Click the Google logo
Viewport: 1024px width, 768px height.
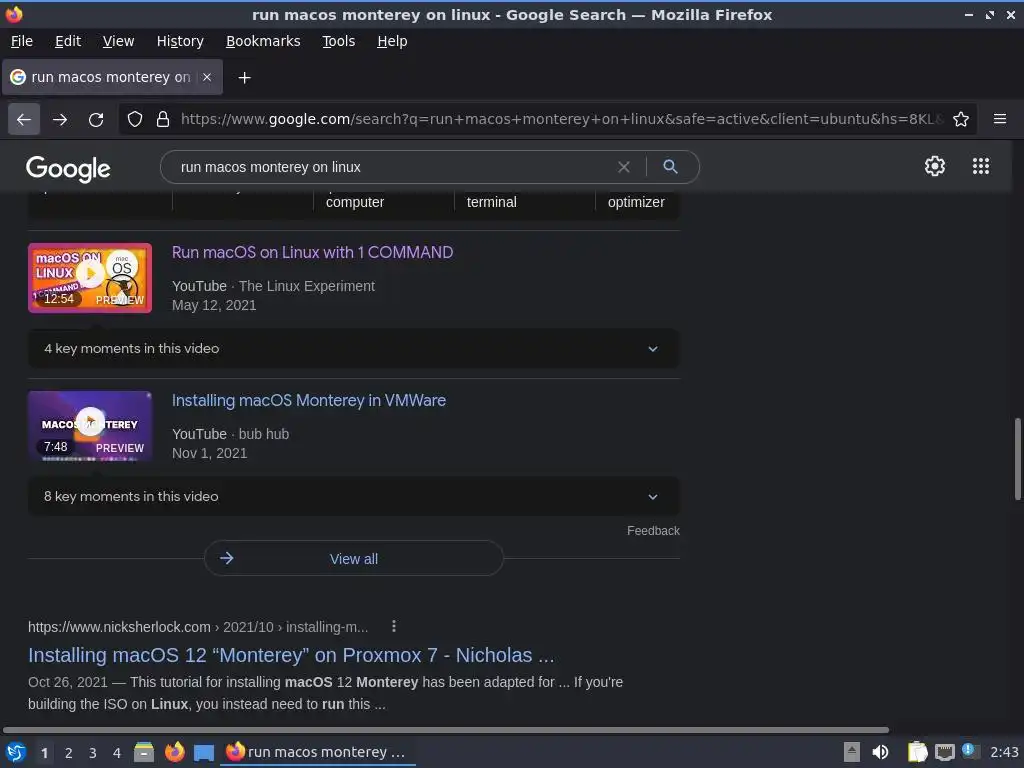[68, 168]
